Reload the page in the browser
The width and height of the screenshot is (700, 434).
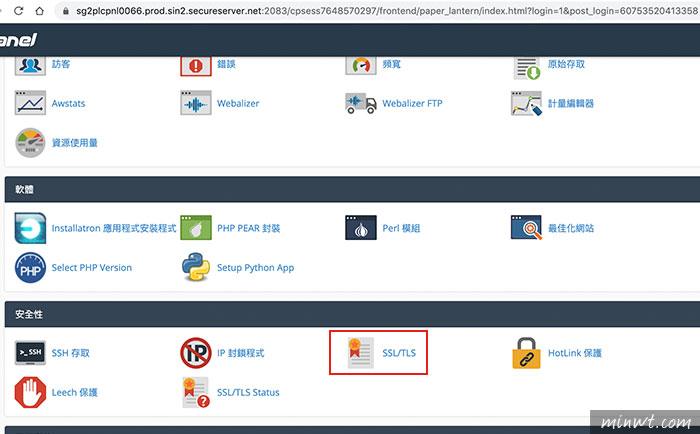tap(18, 11)
